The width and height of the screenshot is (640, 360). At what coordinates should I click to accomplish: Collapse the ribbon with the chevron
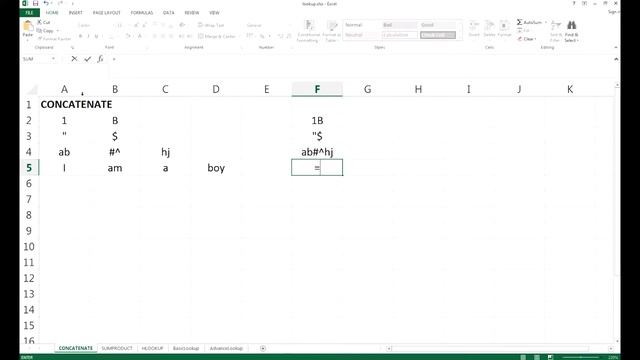616,48
